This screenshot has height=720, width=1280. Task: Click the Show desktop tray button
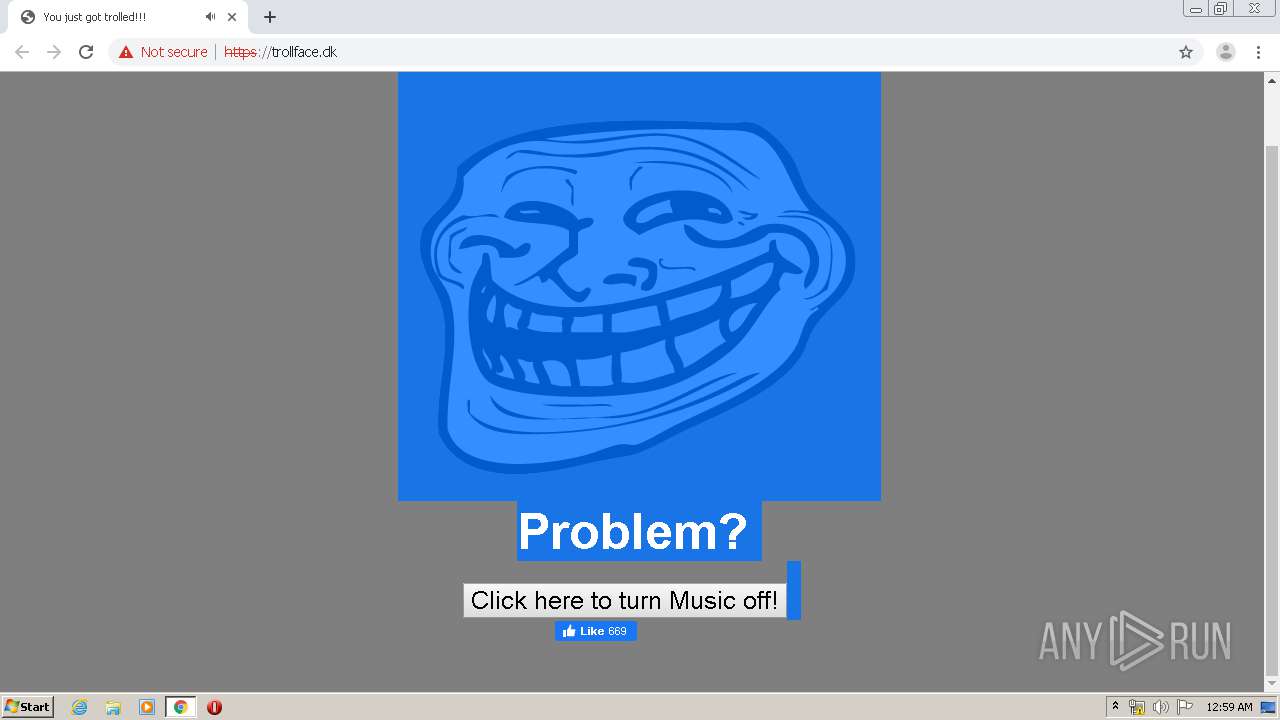1268,707
